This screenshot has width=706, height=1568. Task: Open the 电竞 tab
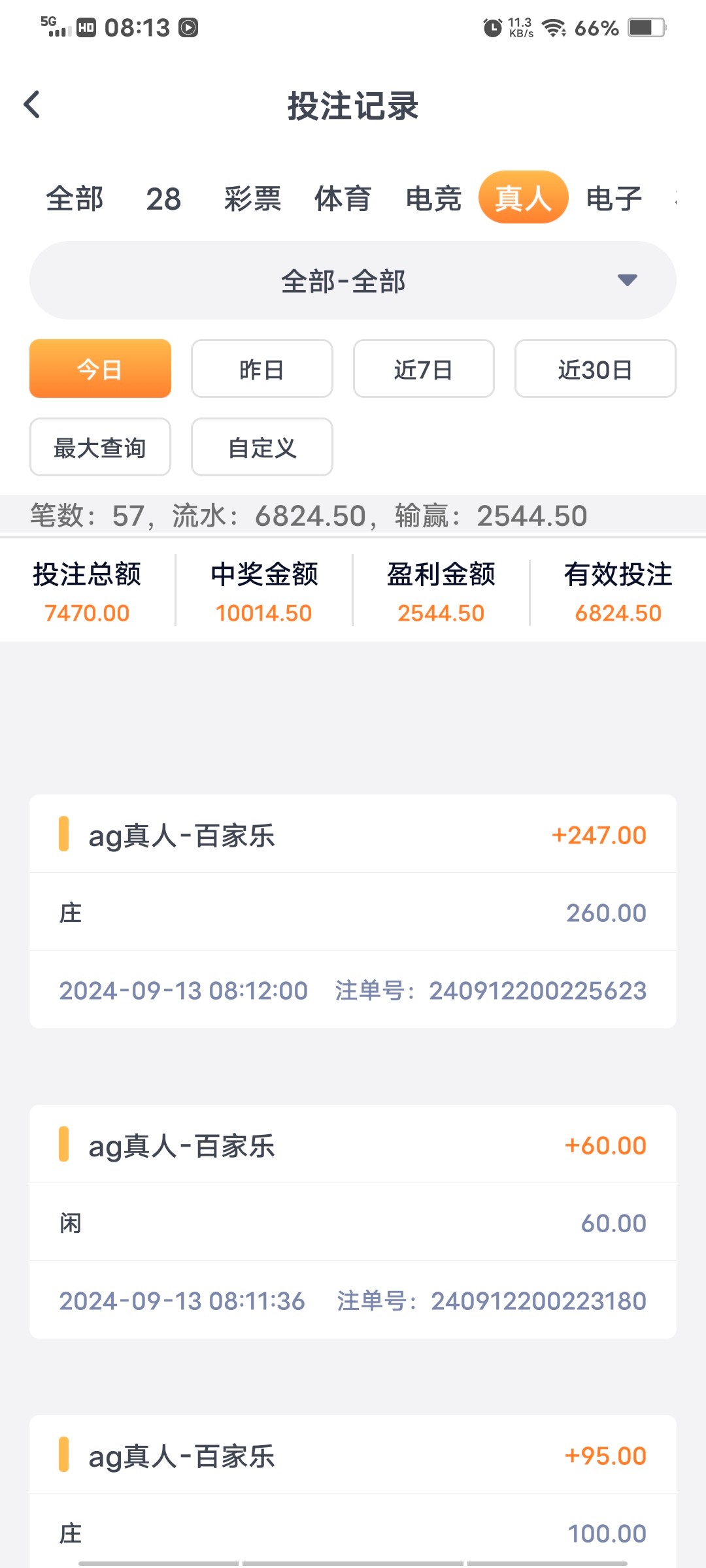pyautogui.click(x=433, y=199)
